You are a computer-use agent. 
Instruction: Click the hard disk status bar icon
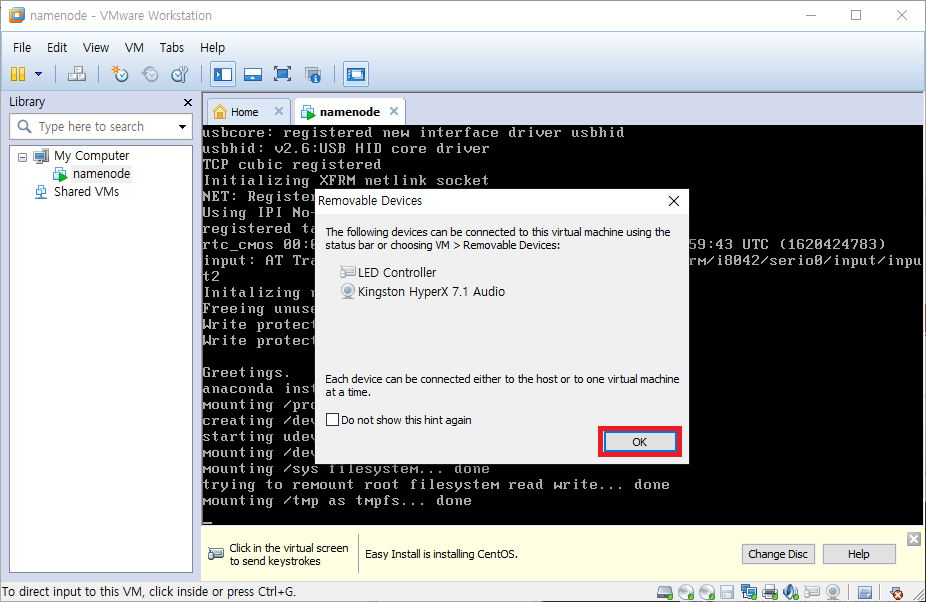pos(665,592)
